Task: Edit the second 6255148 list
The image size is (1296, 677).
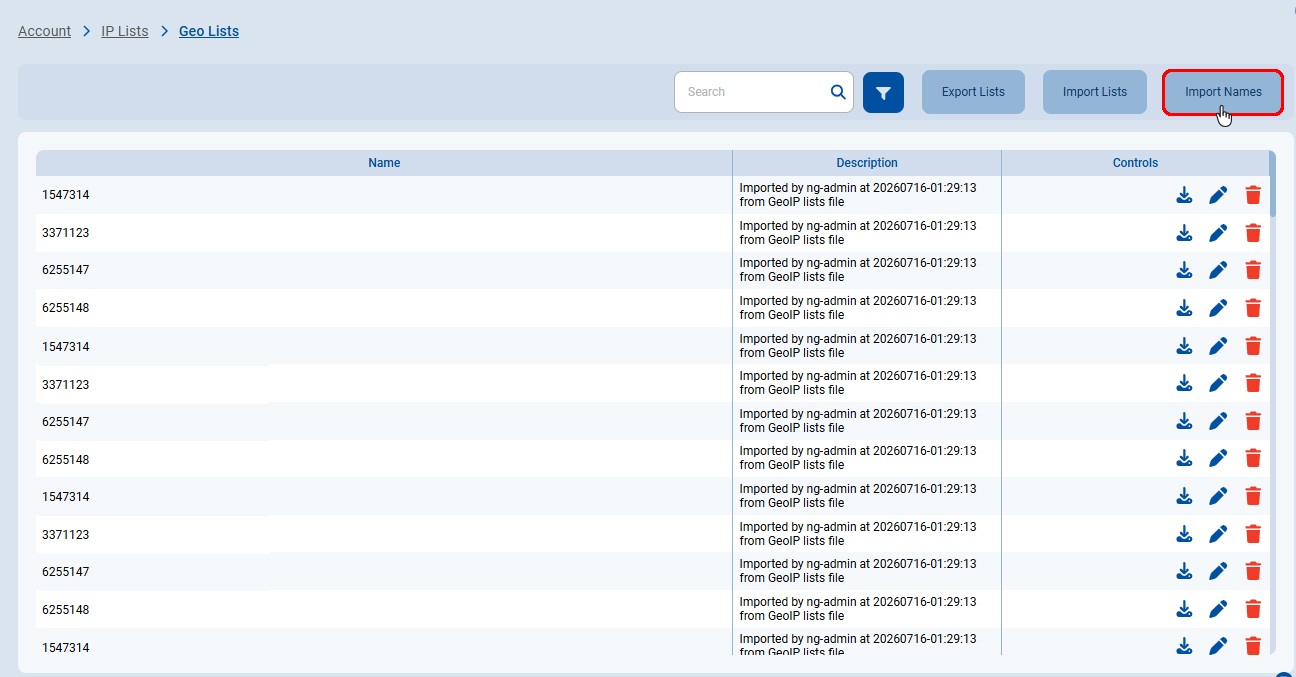Action: [x=1218, y=458]
